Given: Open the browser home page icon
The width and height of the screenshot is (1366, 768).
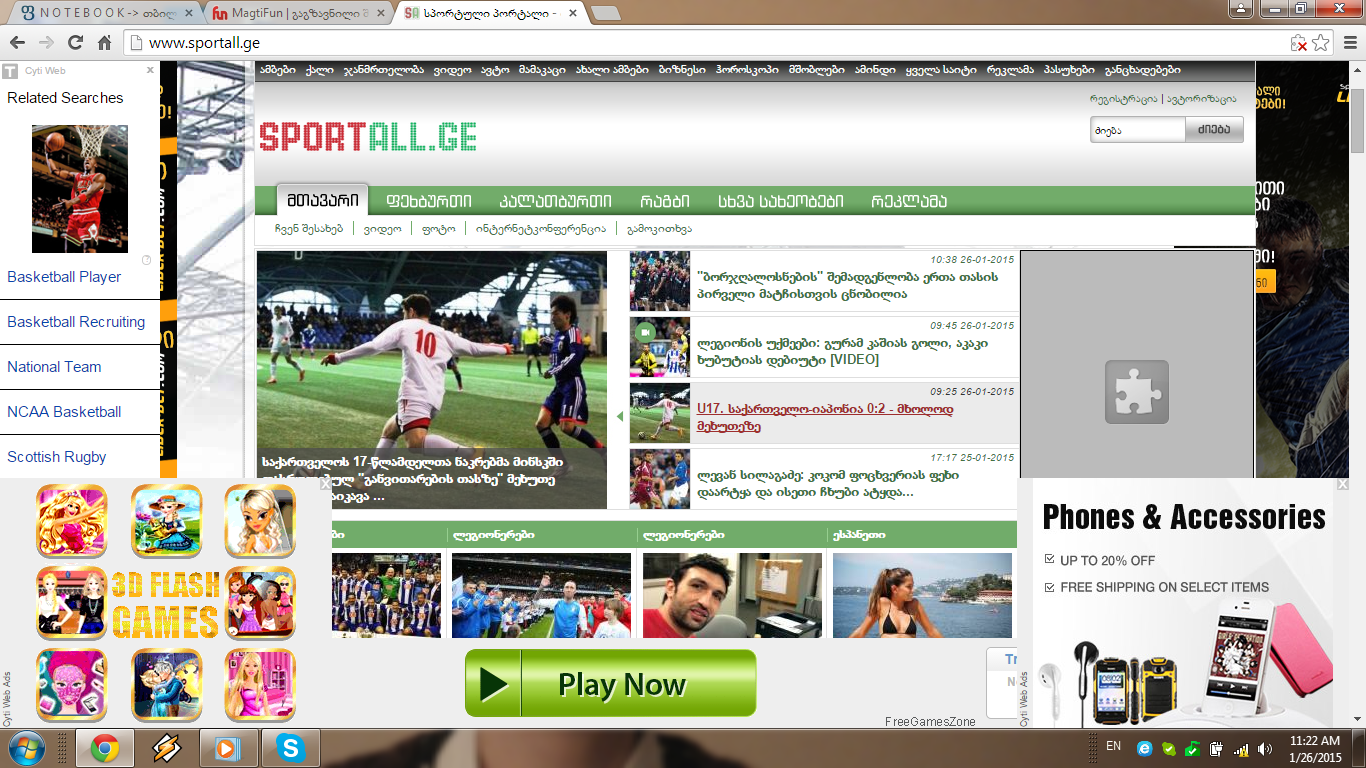Looking at the screenshot, I should [104, 43].
